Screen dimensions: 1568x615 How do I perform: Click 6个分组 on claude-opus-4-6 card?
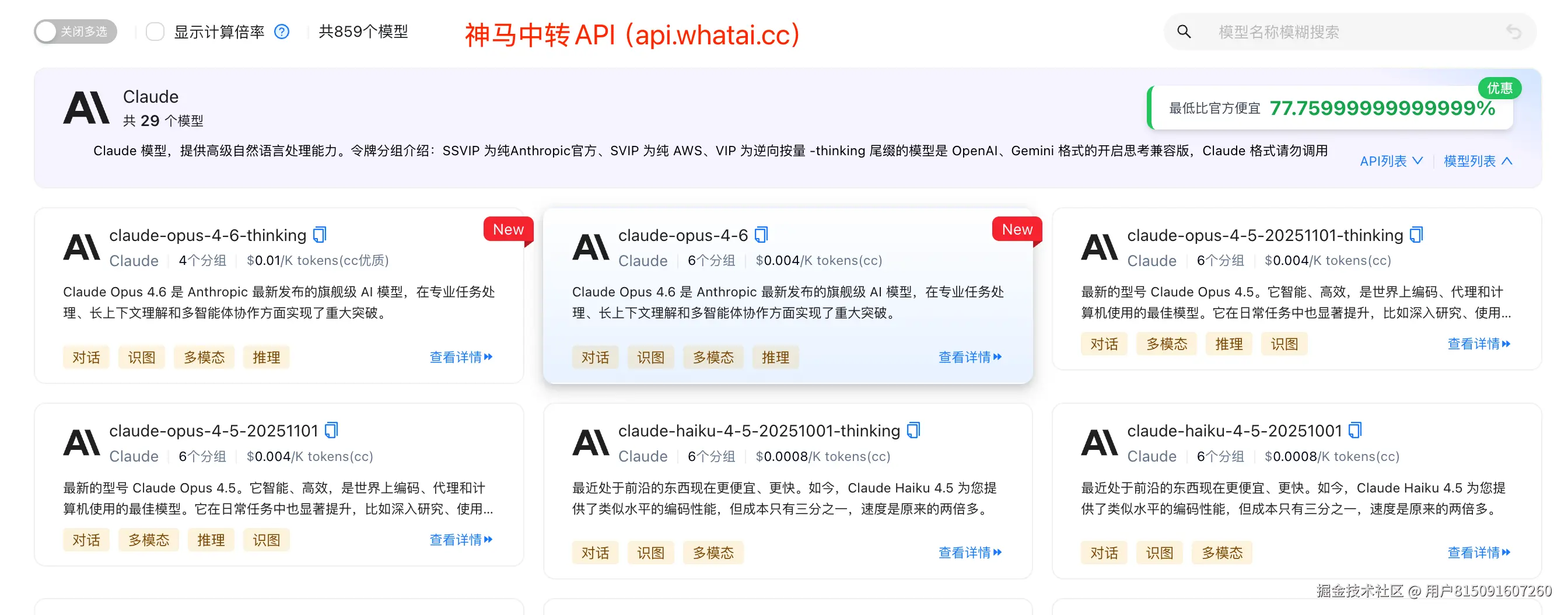pos(711,261)
